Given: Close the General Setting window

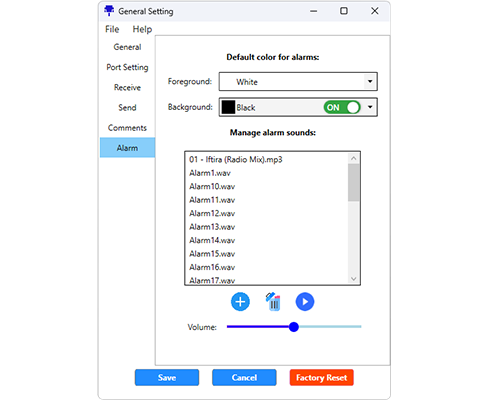Looking at the screenshot, I should pos(375,11).
